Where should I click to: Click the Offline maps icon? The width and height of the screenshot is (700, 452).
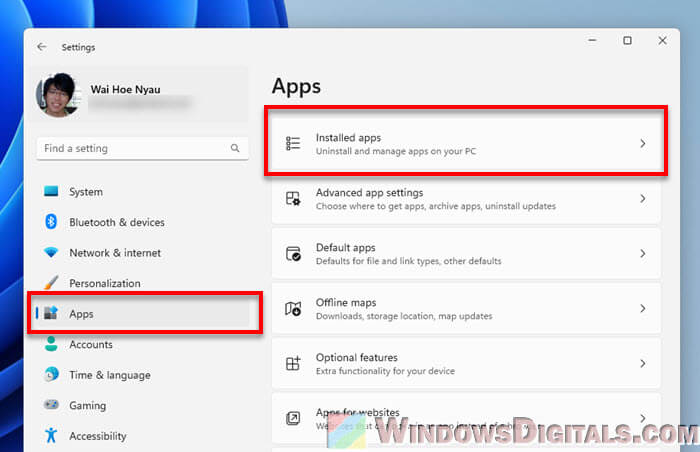[x=293, y=308]
